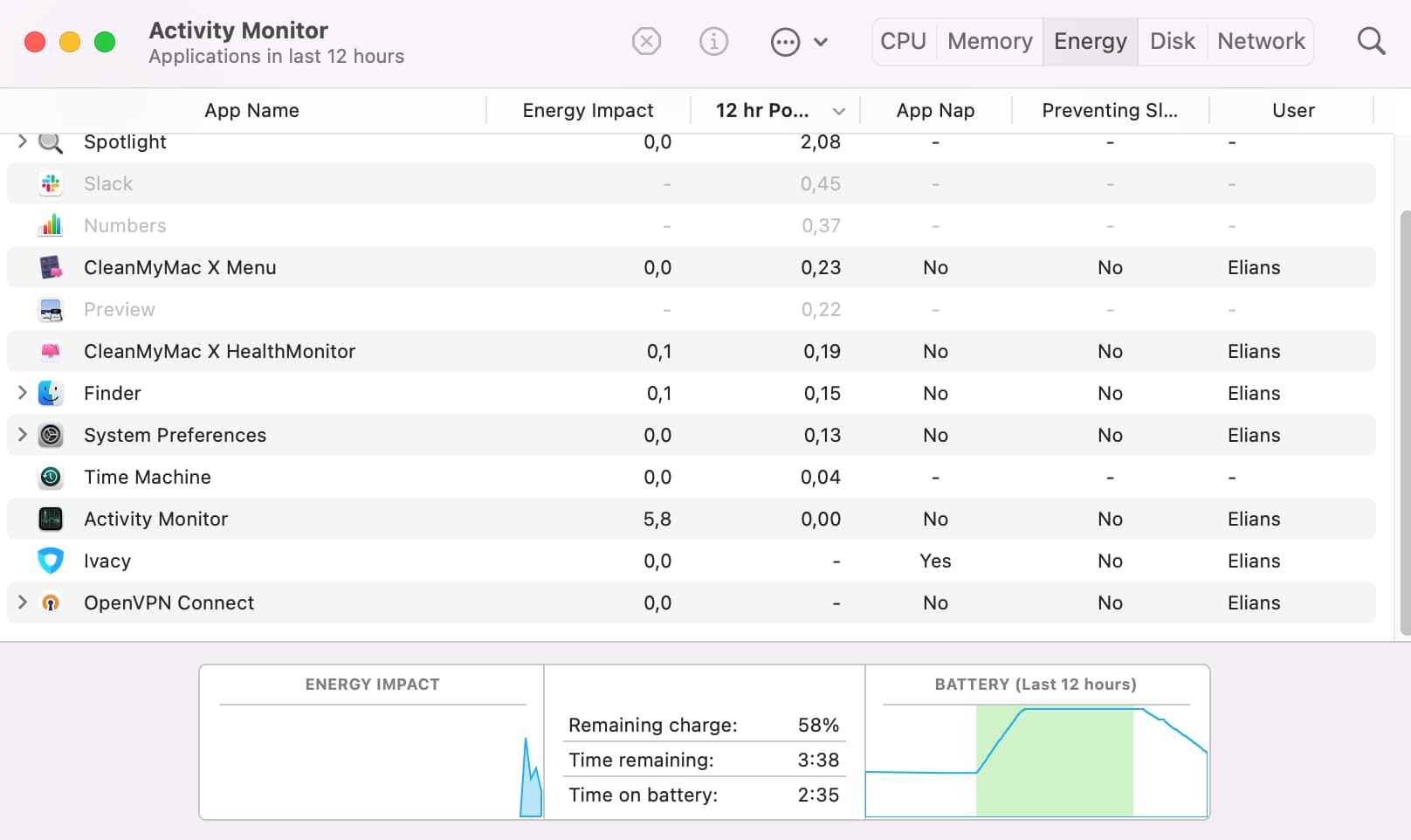
Task: Switch to the Memory tab
Action: click(989, 41)
